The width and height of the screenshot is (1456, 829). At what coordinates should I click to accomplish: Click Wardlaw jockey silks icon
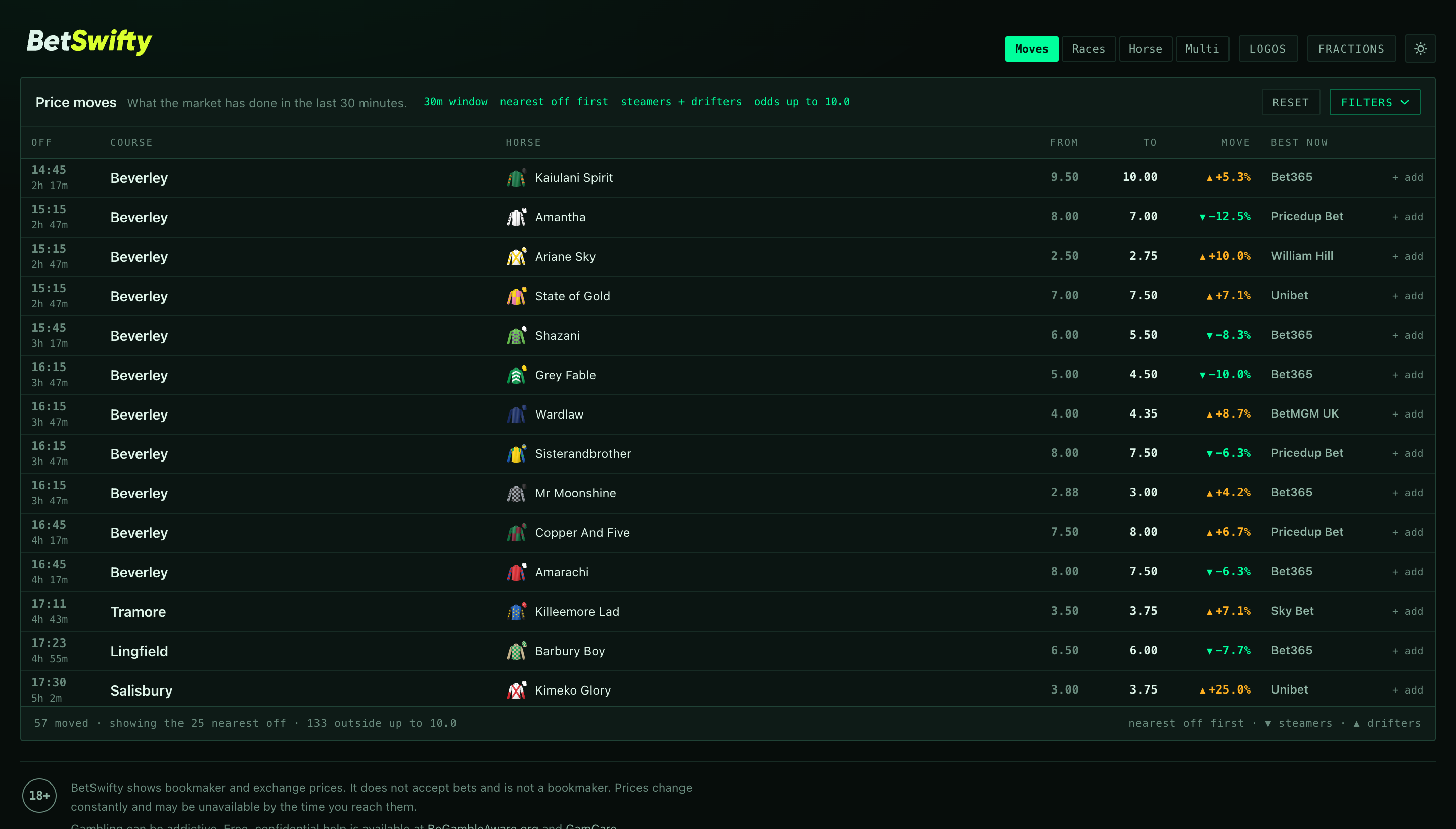tap(517, 414)
